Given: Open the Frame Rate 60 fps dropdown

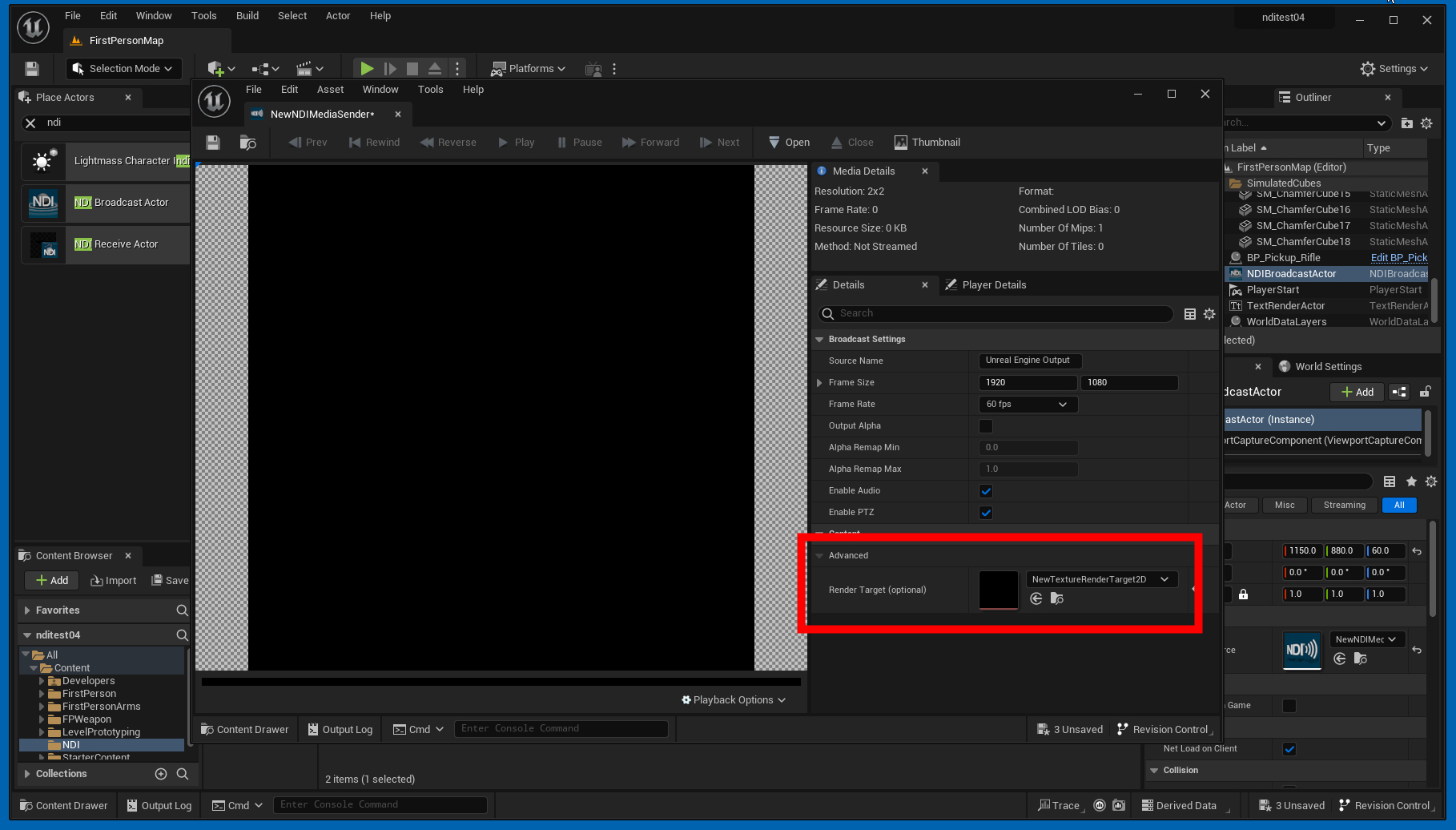Looking at the screenshot, I should 1028,405.
